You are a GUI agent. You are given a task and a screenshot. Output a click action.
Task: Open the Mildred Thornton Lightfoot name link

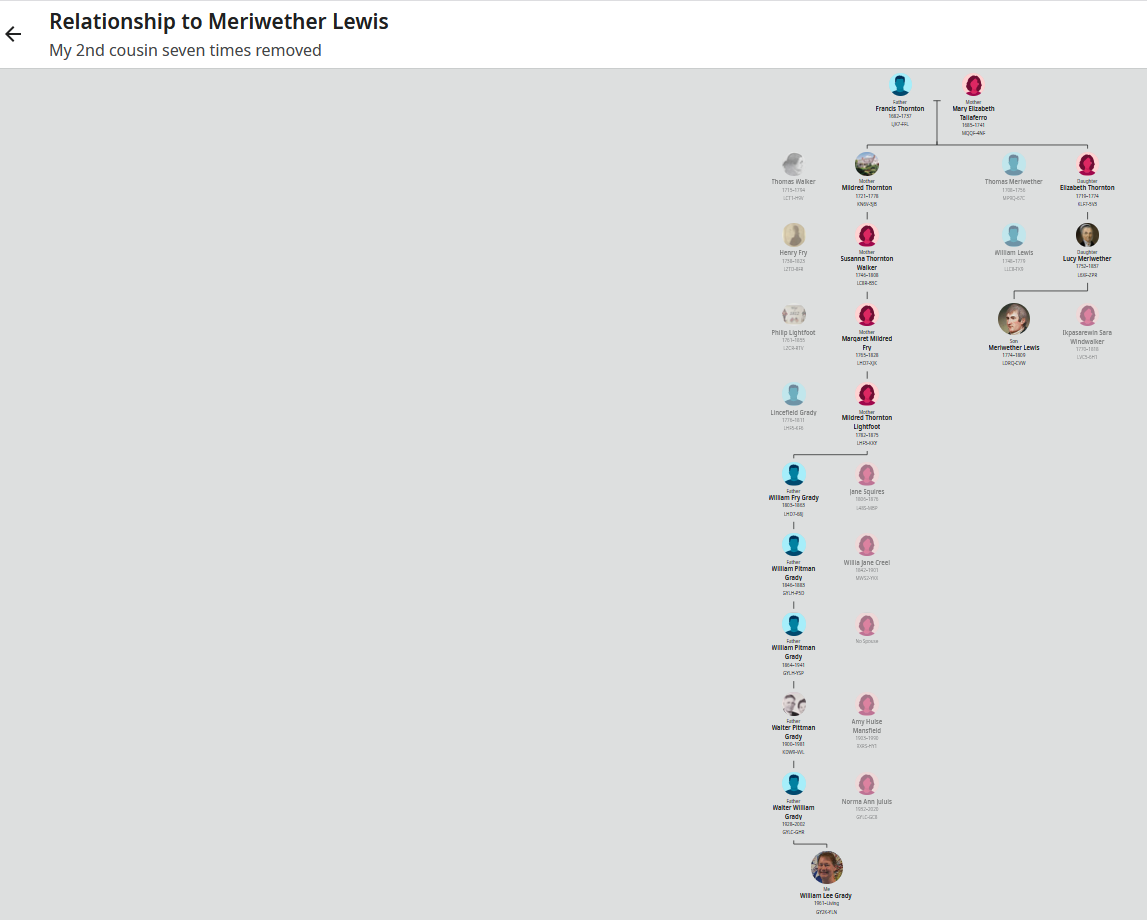click(x=867, y=422)
